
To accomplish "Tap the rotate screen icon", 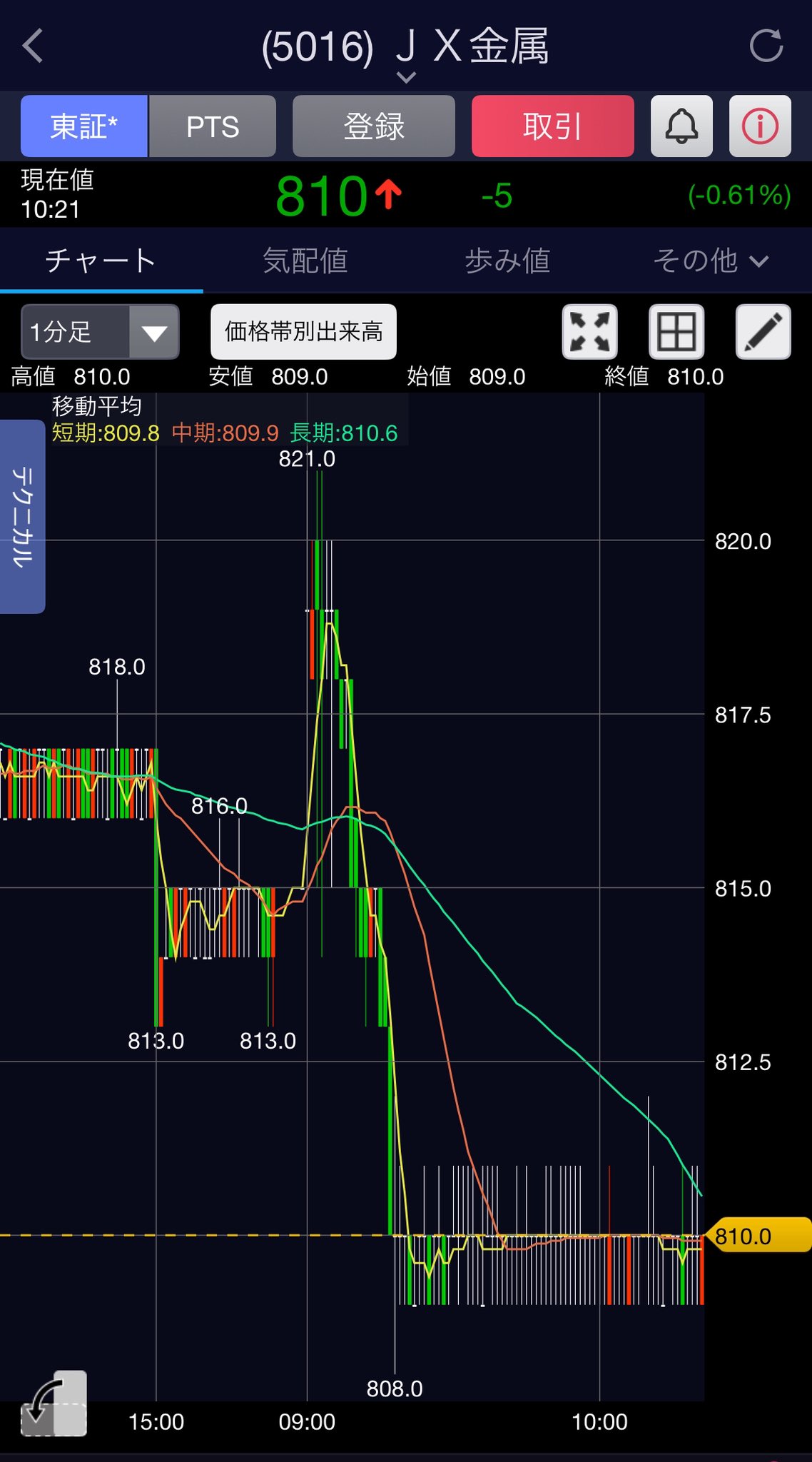I will tap(54, 1403).
